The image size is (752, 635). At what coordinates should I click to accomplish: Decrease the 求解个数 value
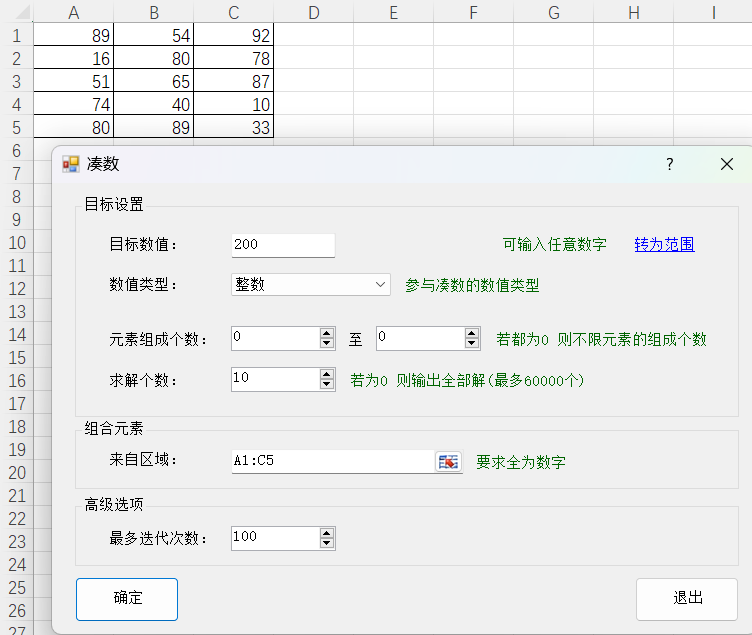pos(327,385)
